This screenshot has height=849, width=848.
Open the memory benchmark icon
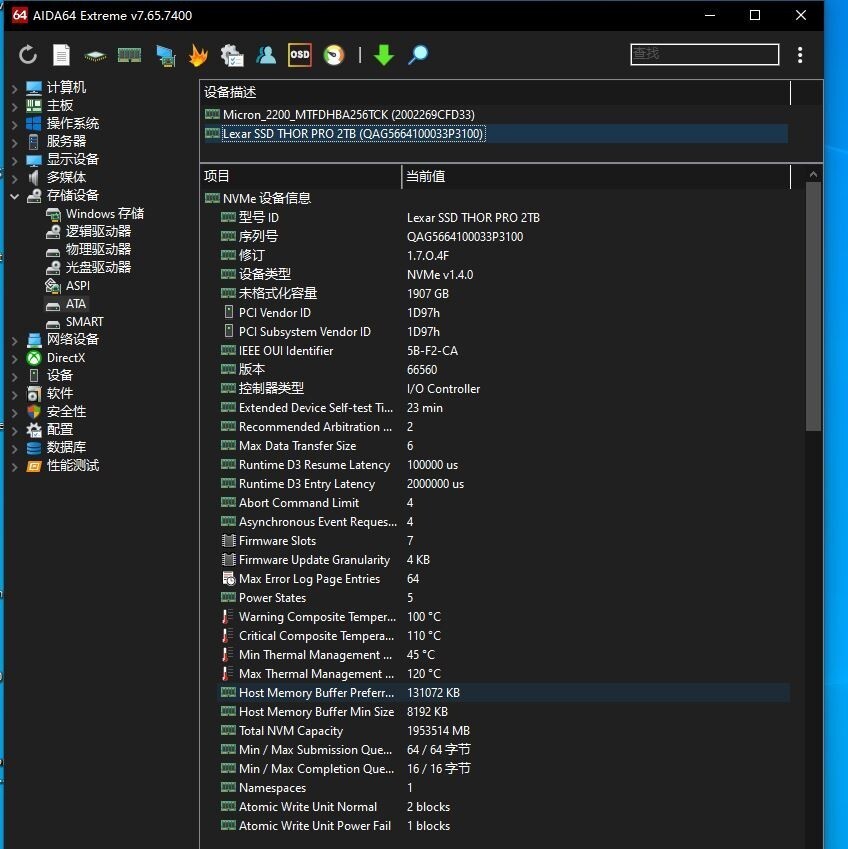129,54
